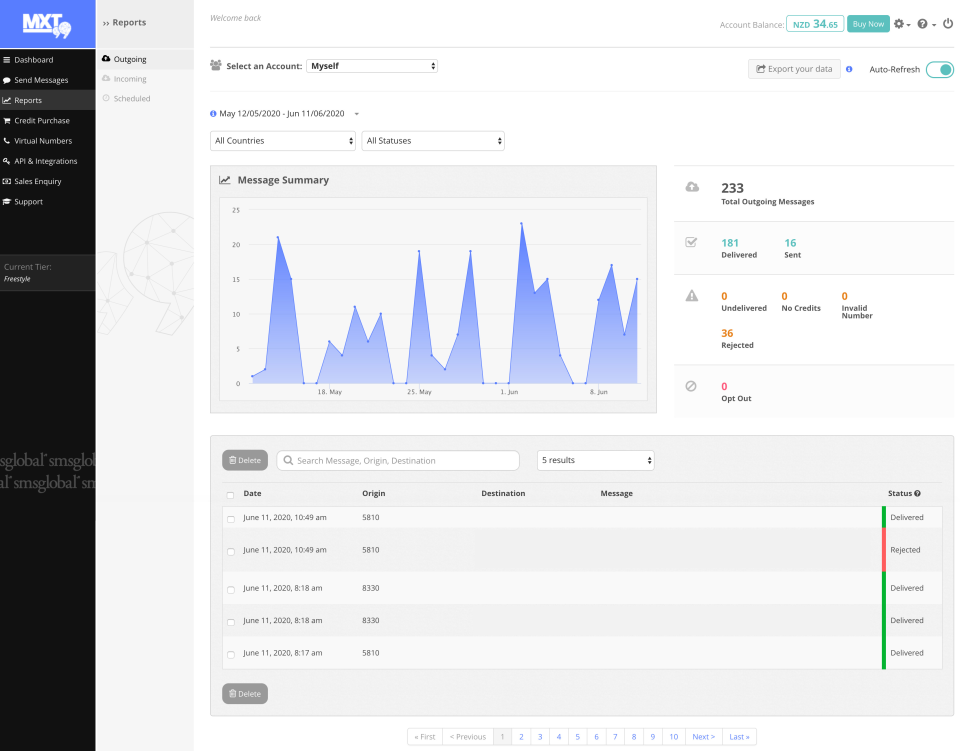Disable Auto-Refresh
Viewport: 960px width, 751px height.
938,69
